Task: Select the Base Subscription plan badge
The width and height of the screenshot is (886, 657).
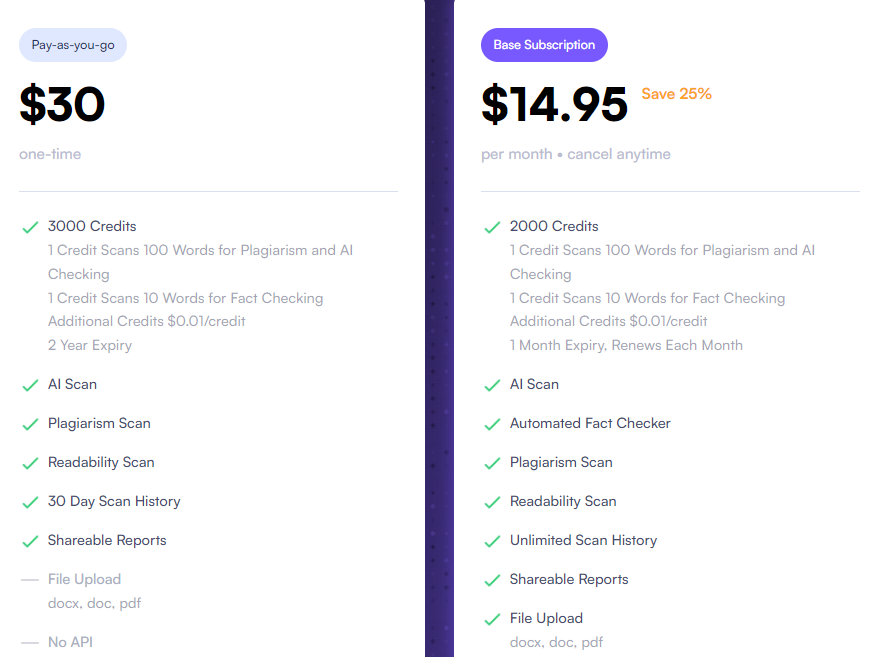Action: (x=544, y=45)
